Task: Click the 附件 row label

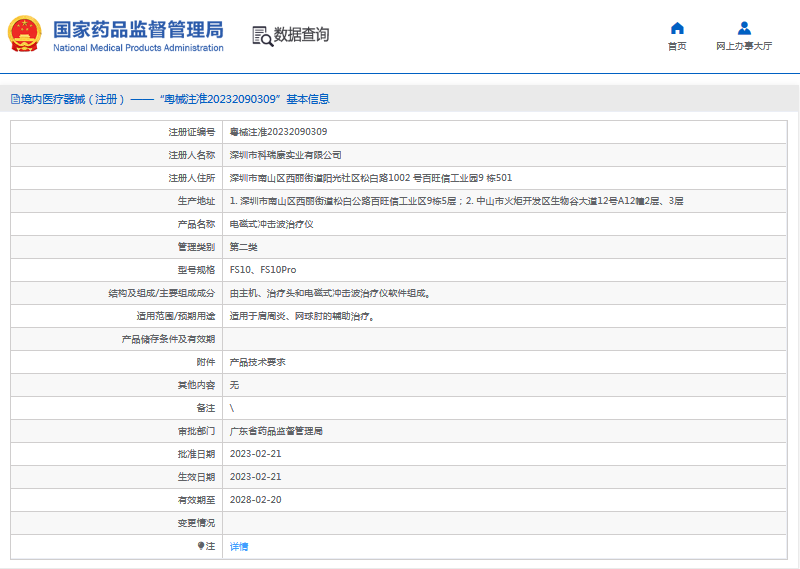Action: 206,362
